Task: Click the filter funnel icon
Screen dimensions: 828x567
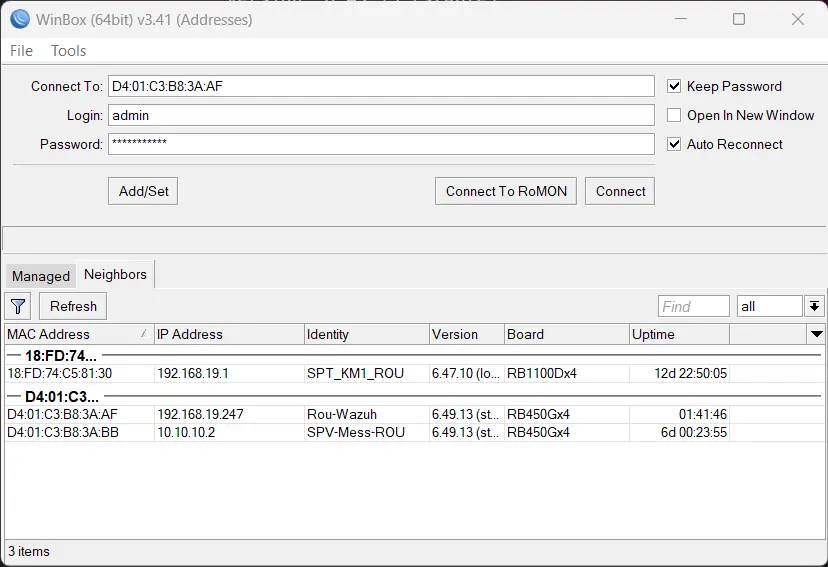Action: (18, 306)
